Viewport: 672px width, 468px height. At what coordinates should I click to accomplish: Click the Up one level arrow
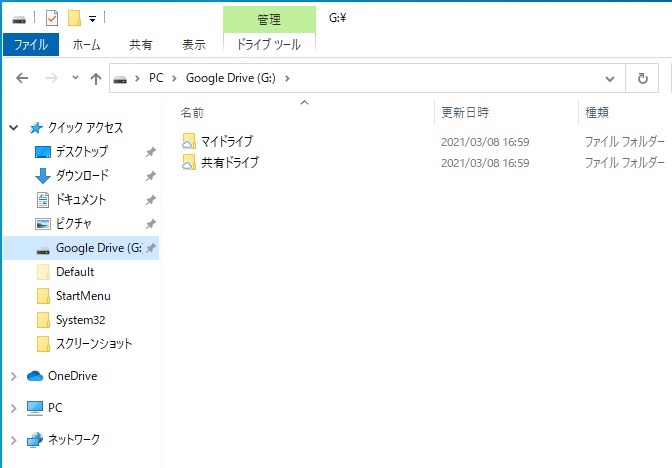click(96, 78)
